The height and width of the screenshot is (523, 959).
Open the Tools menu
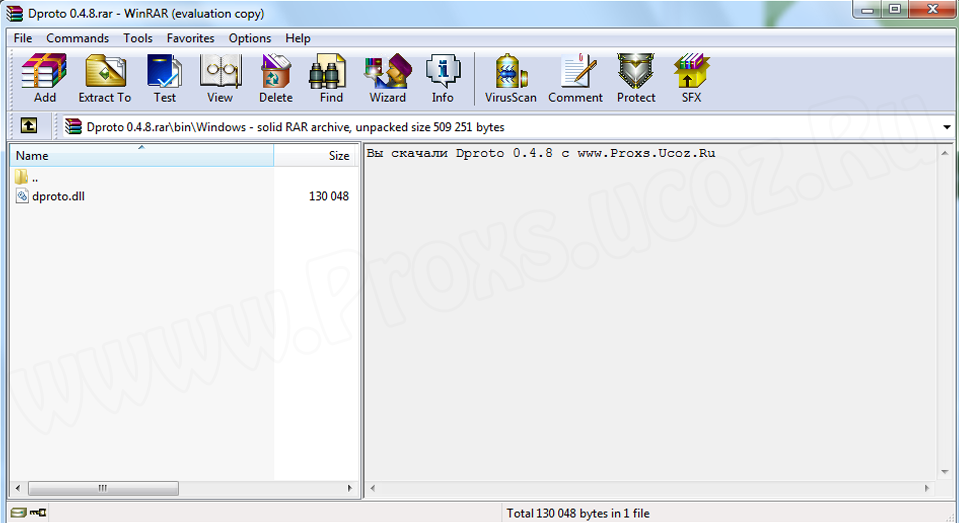pos(138,38)
